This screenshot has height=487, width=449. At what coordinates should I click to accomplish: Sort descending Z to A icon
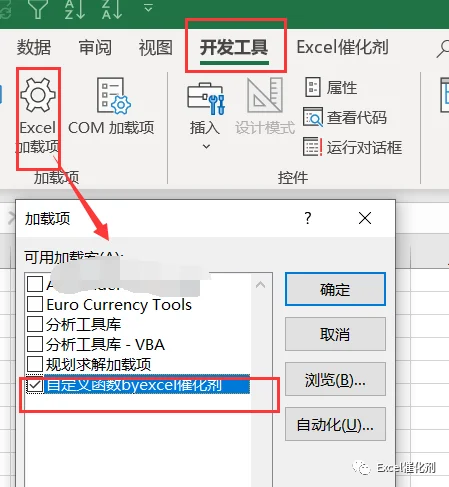click(x=112, y=9)
